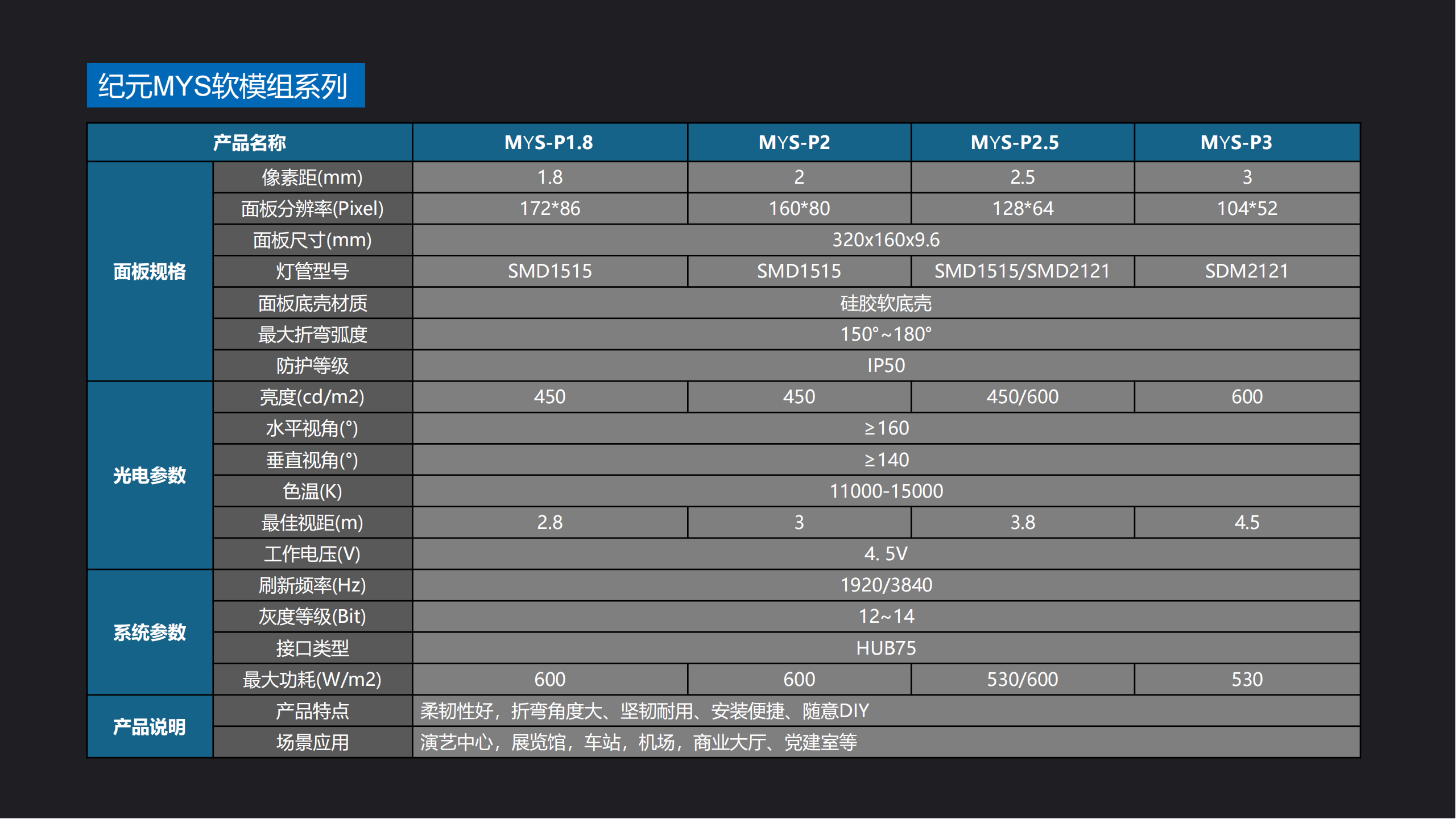The height and width of the screenshot is (819, 1456).
Task: Click the HUB75 interface cell
Action: (886, 648)
